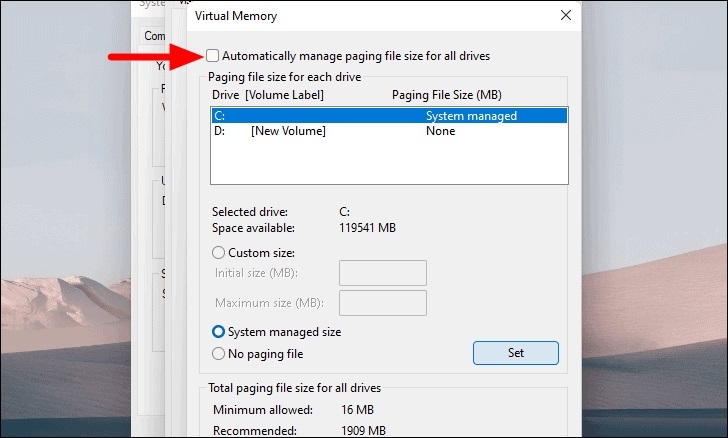728x438 pixels.
Task: Select the C: drive row
Action: (388, 116)
